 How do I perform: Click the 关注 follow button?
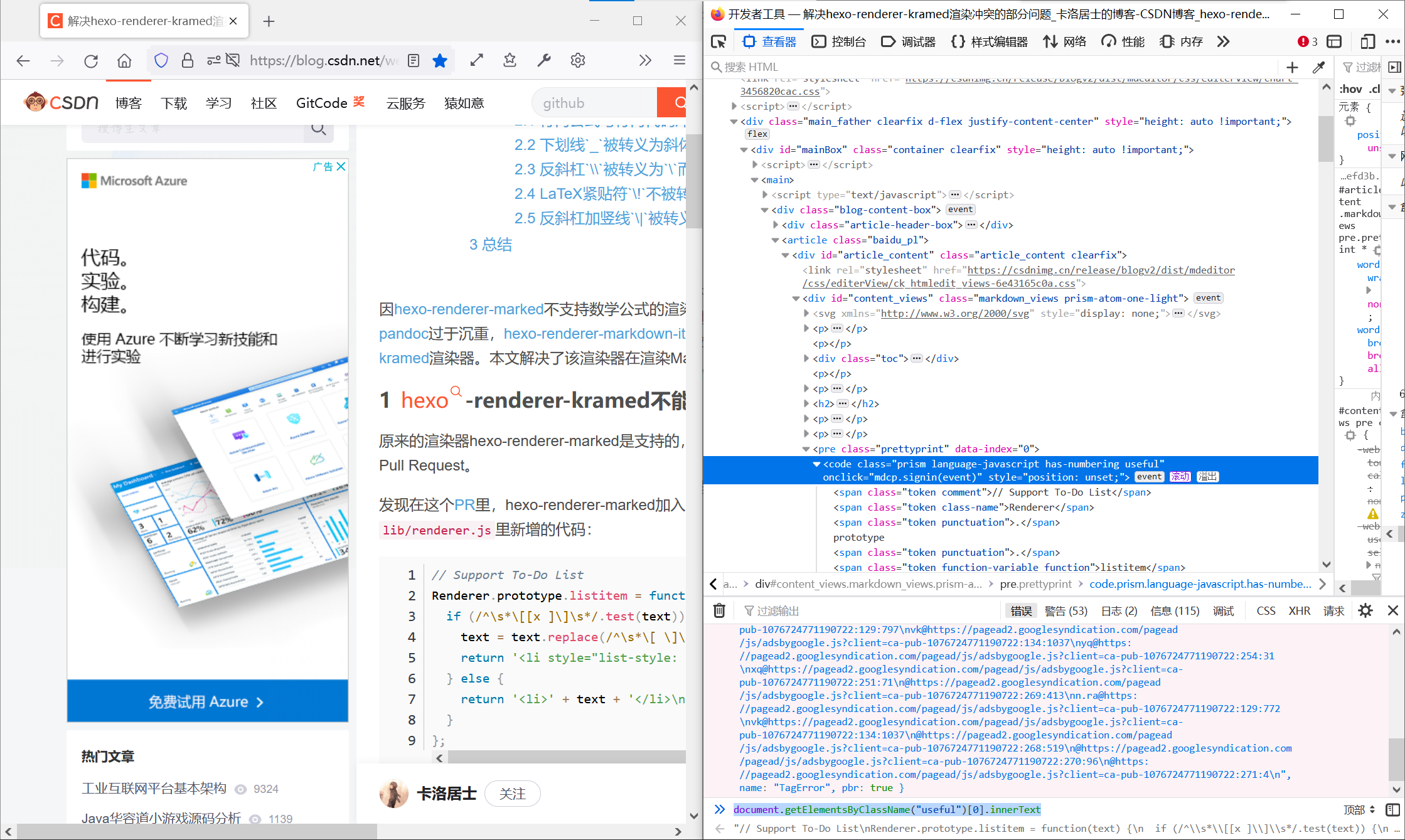pyautogui.click(x=512, y=794)
